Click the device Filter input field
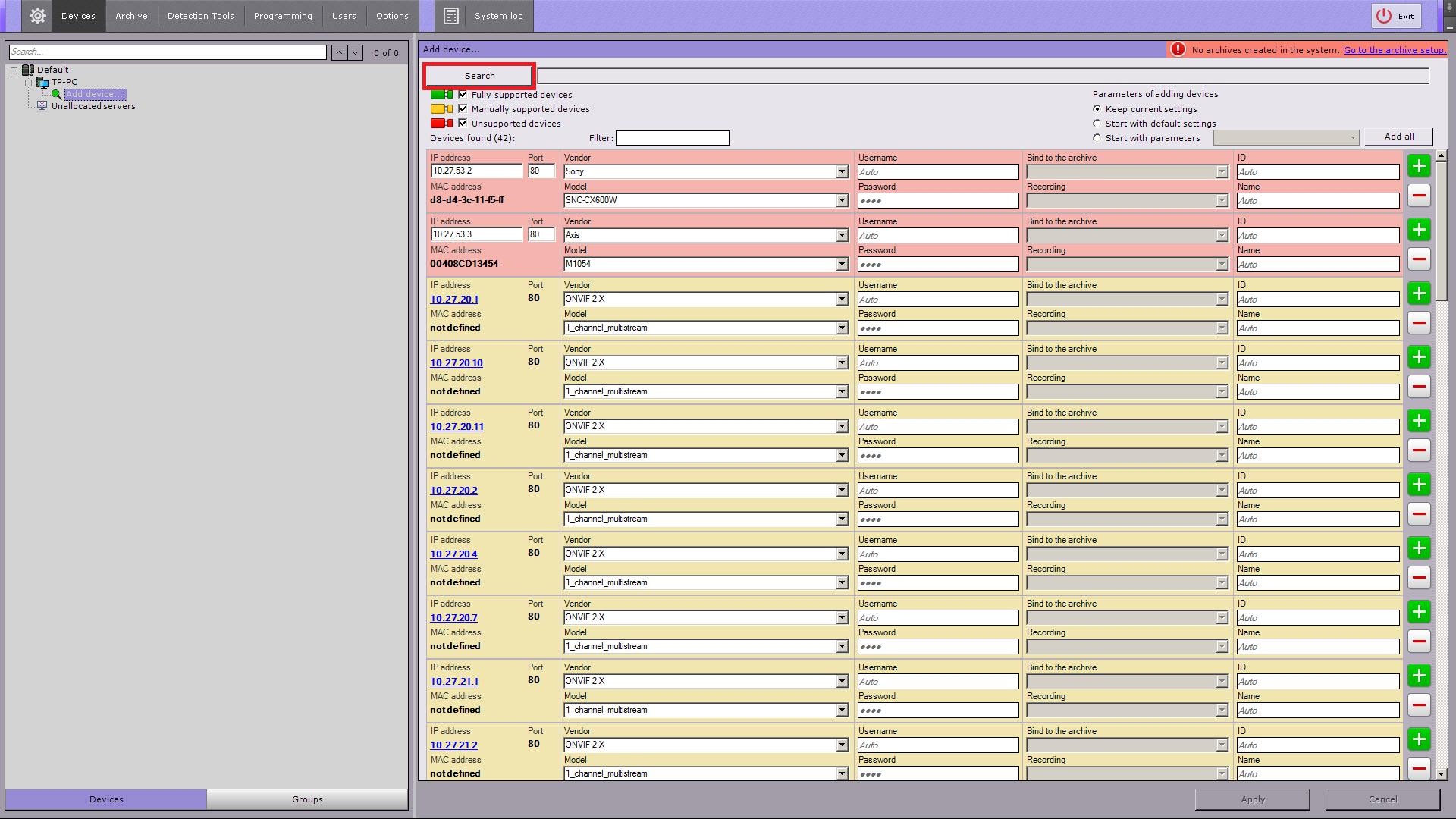The image size is (1456, 819). [x=672, y=138]
